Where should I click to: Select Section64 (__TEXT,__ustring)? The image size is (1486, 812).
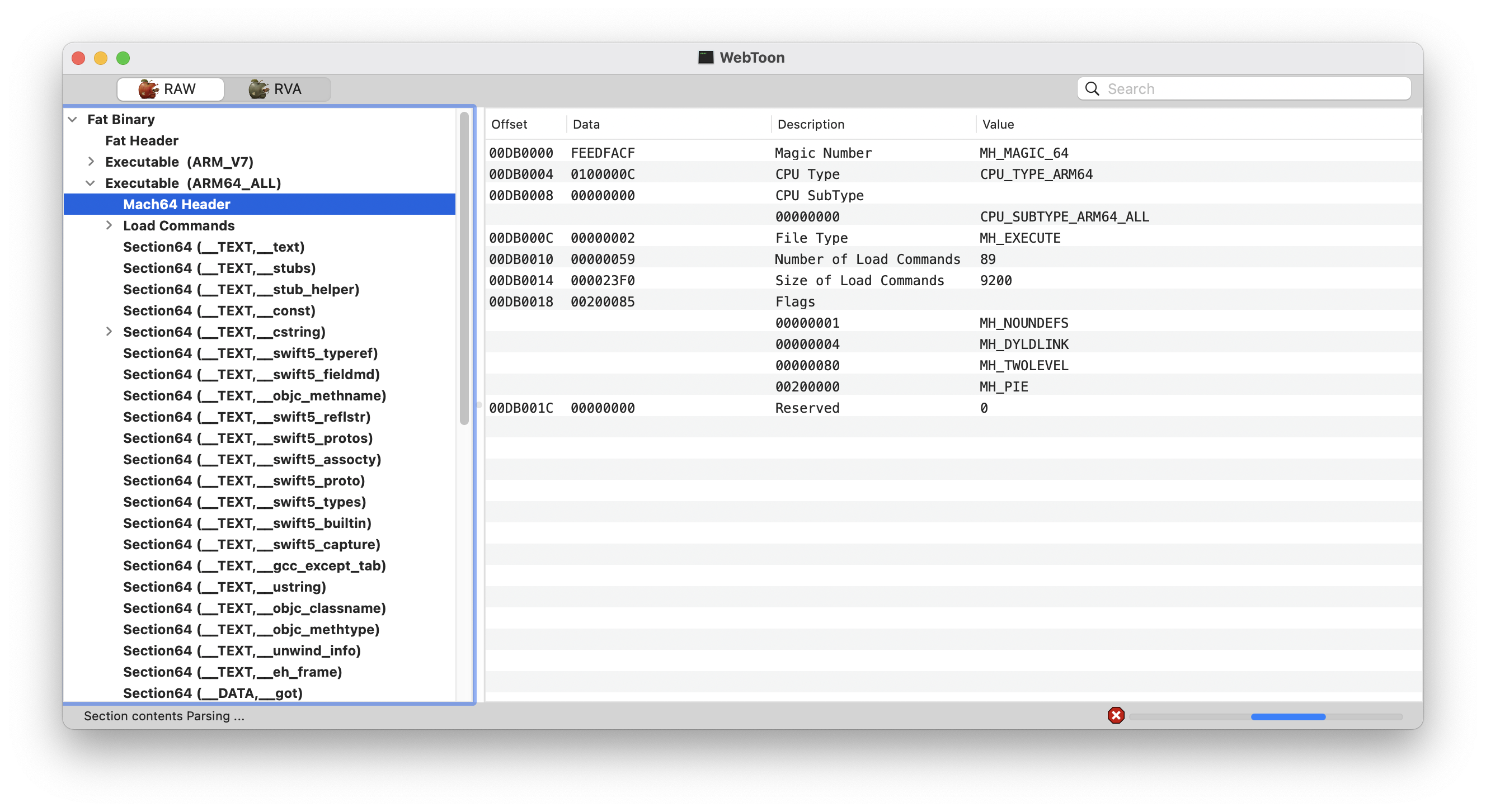224,587
